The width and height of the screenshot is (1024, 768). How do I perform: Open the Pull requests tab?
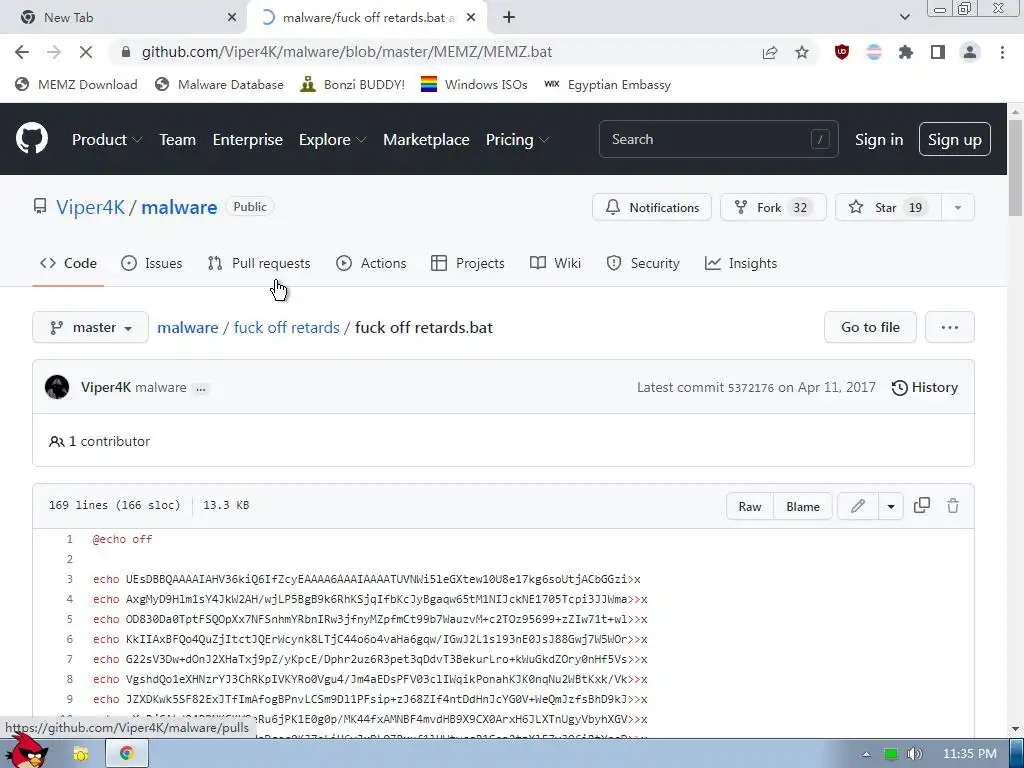[x=259, y=263]
